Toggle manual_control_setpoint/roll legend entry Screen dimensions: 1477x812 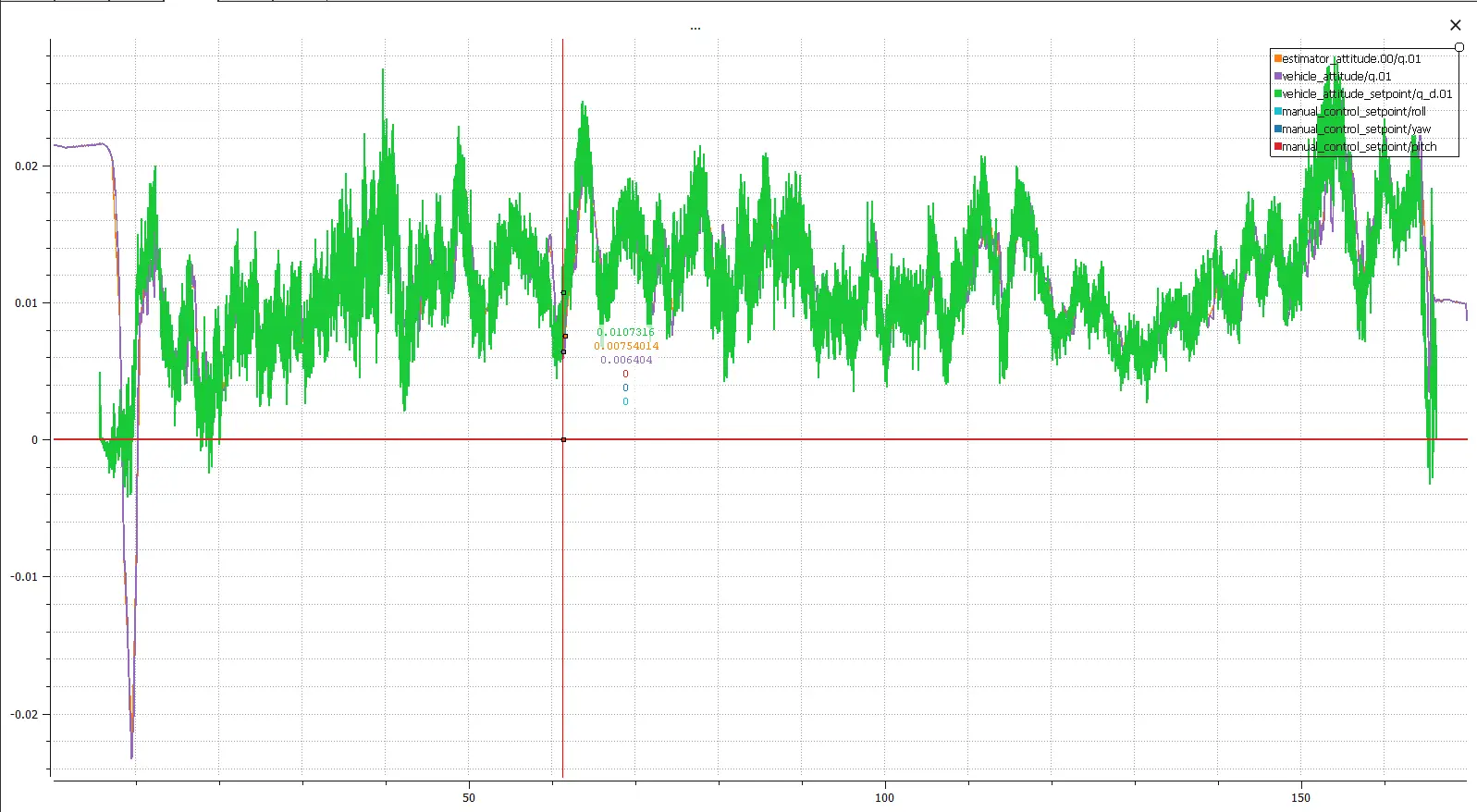[x=1353, y=111]
